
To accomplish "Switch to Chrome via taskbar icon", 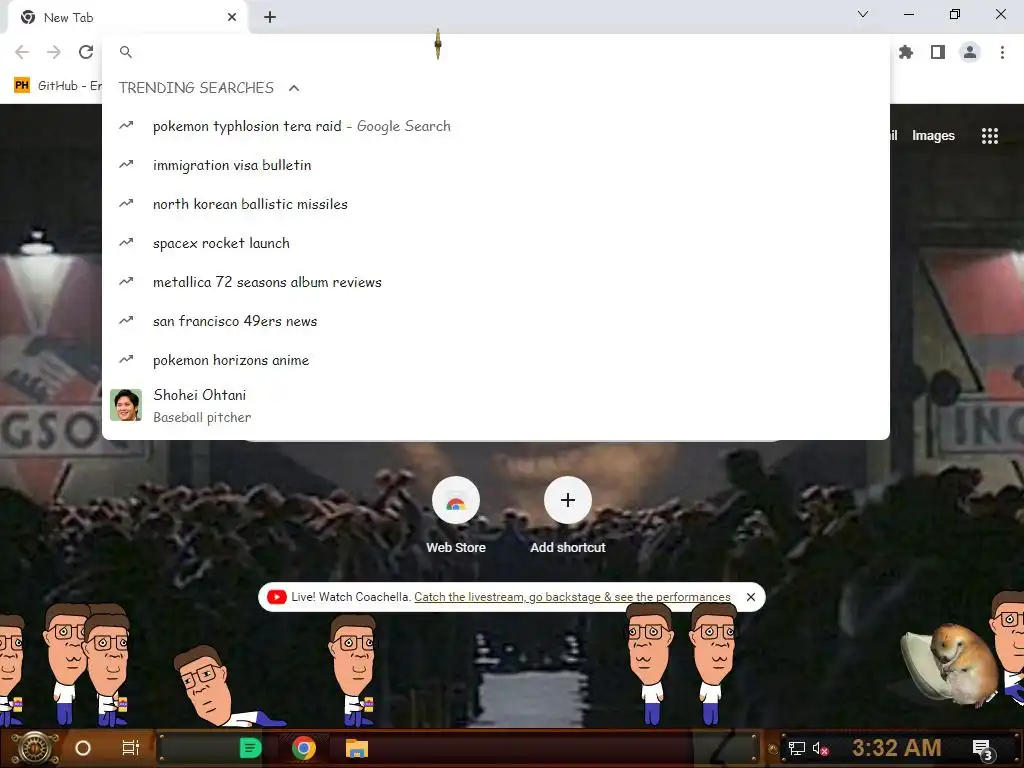I will [x=303, y=748].
